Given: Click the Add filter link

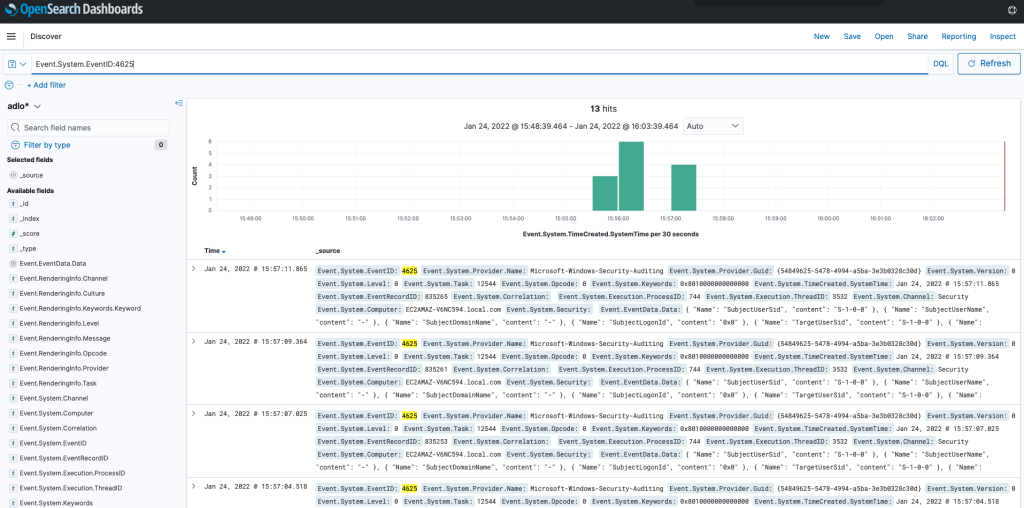Looking at the screenshot, I should pos(46,85).
